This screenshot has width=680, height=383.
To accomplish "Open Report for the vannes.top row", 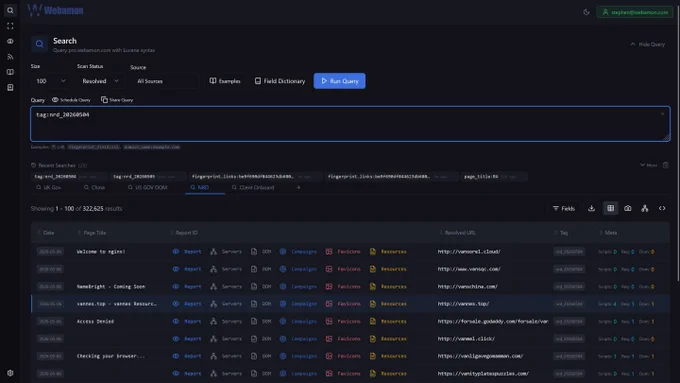I will 187,304.
